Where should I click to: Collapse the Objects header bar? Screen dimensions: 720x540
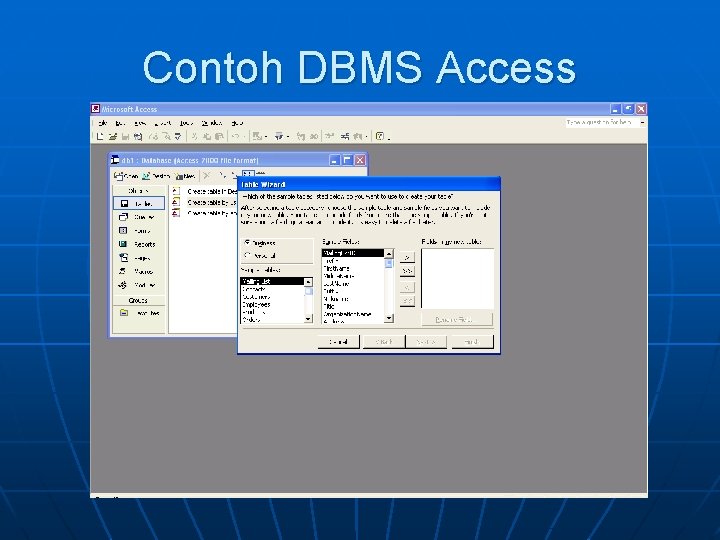click(x=139, y=191)
